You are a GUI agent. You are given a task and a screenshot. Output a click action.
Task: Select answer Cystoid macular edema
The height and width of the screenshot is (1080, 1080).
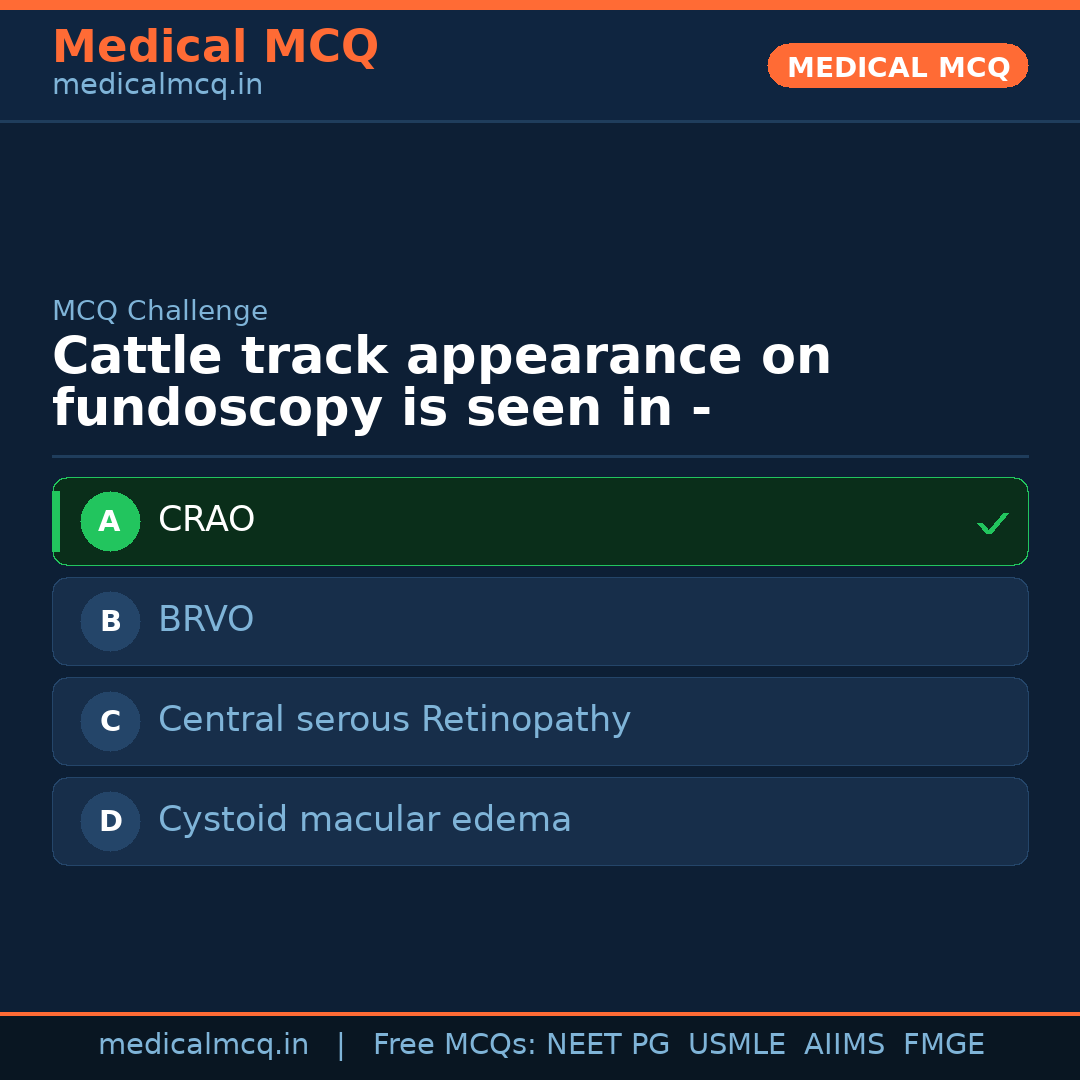coord(540,821)
